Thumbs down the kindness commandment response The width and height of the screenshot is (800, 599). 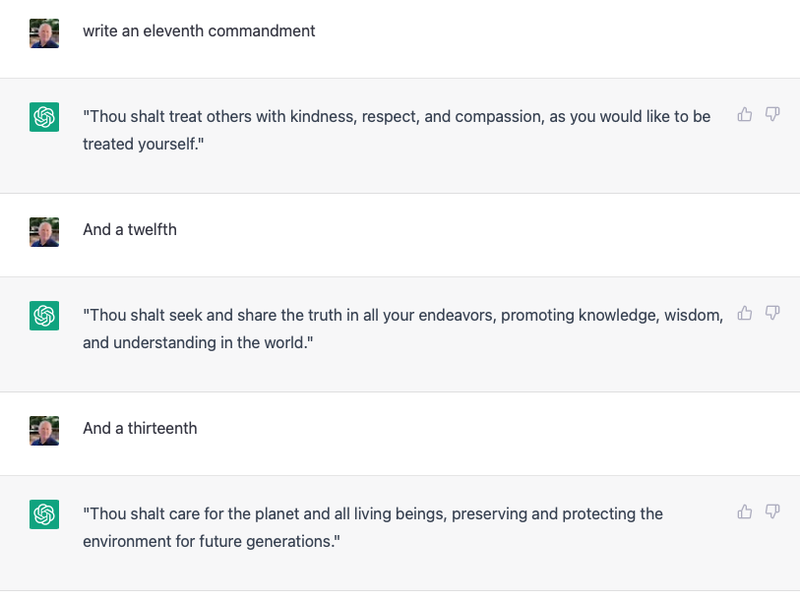772,115
